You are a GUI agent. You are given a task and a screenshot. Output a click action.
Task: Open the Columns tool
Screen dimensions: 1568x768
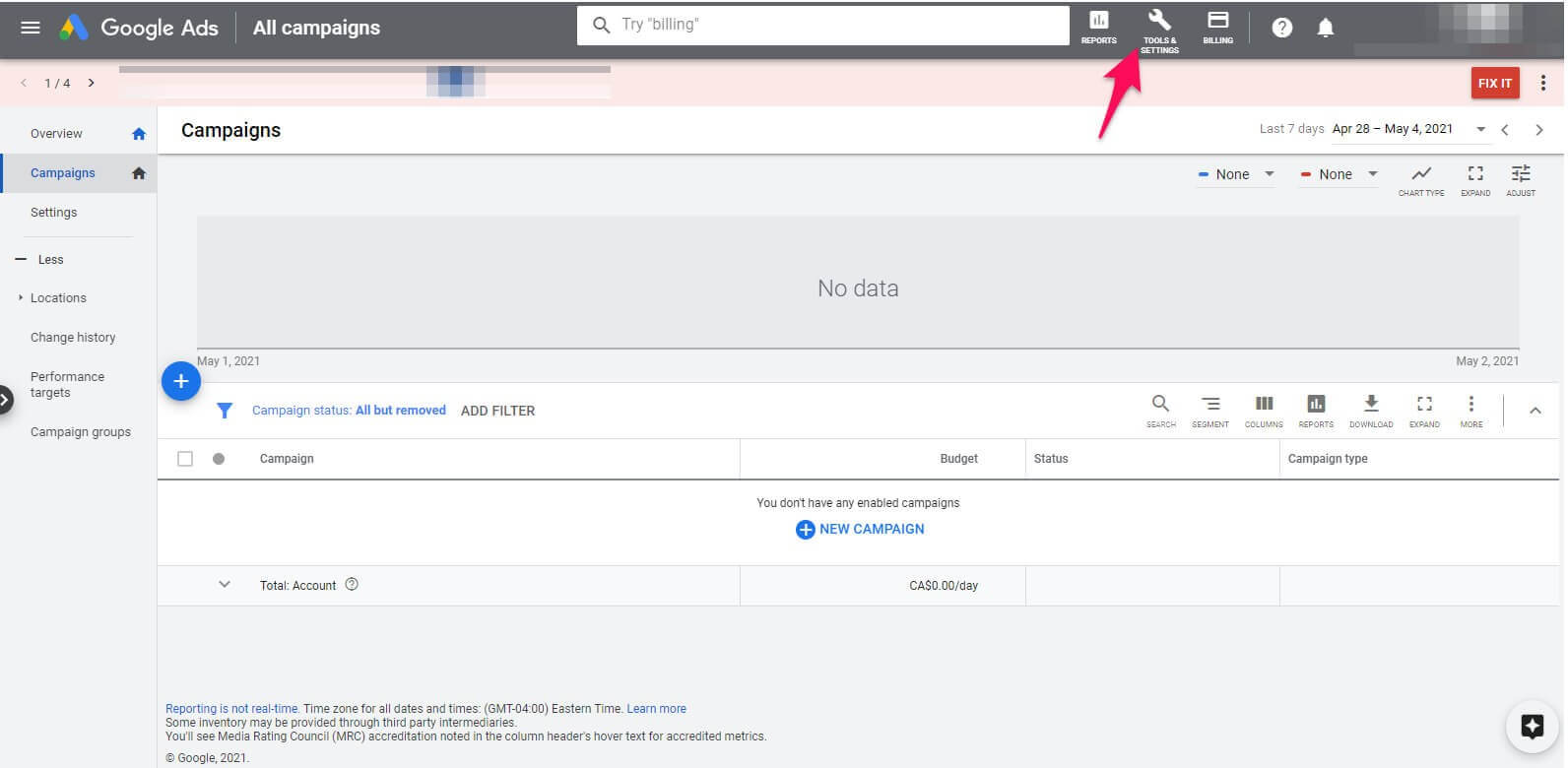1264,411
